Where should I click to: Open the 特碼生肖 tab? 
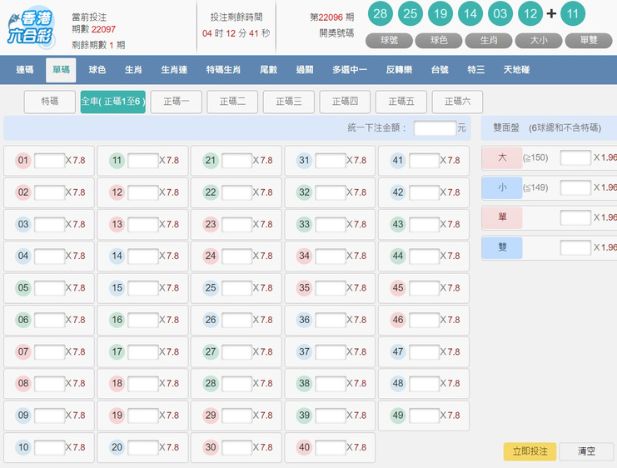point(223,70)
